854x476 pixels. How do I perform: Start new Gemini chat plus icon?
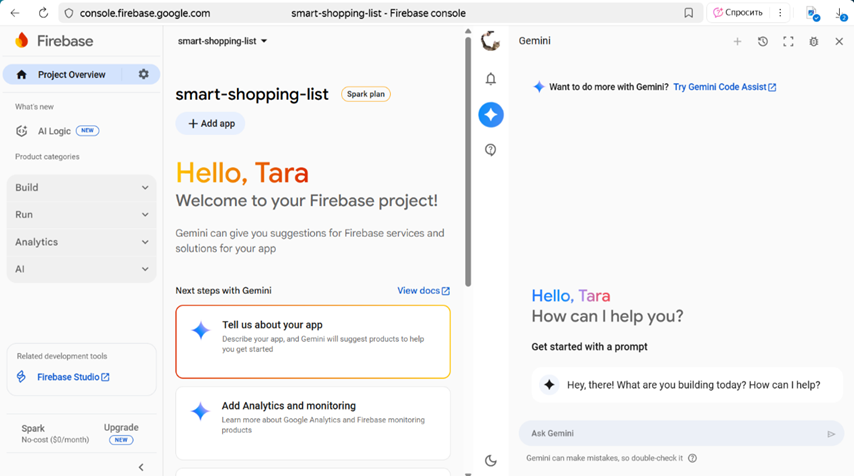[737, 41]
